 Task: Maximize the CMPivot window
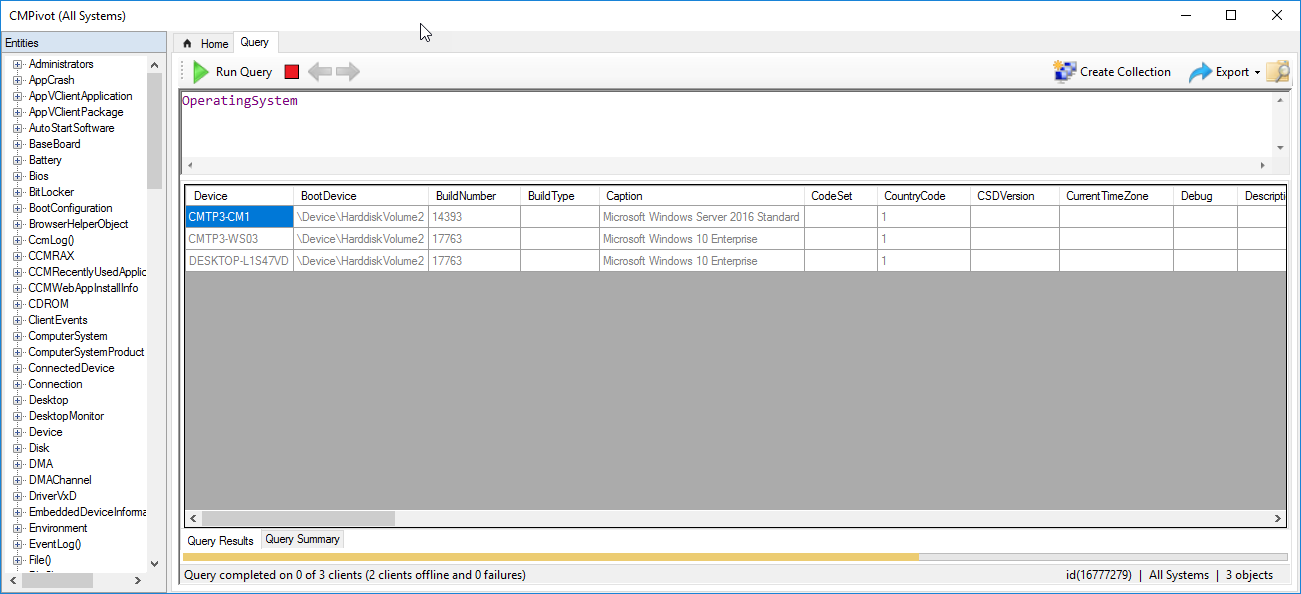[1231, 15]
